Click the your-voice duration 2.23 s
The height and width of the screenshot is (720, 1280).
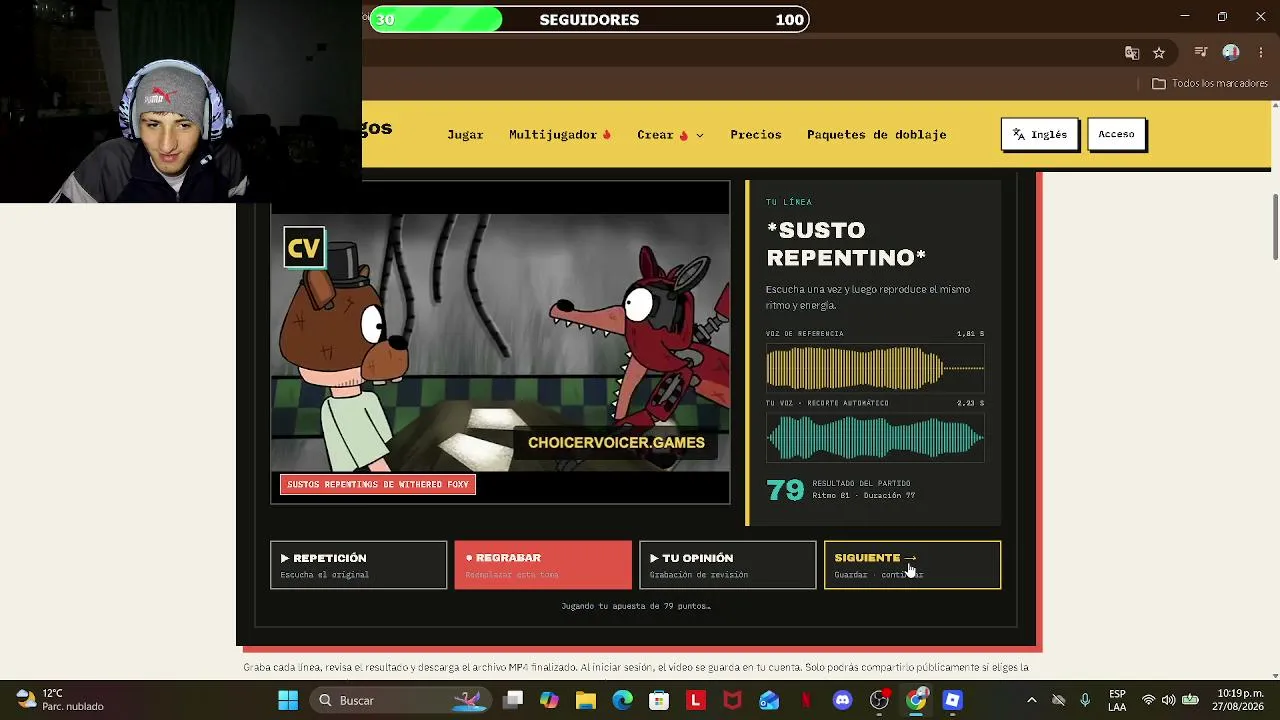coord(970,403)
